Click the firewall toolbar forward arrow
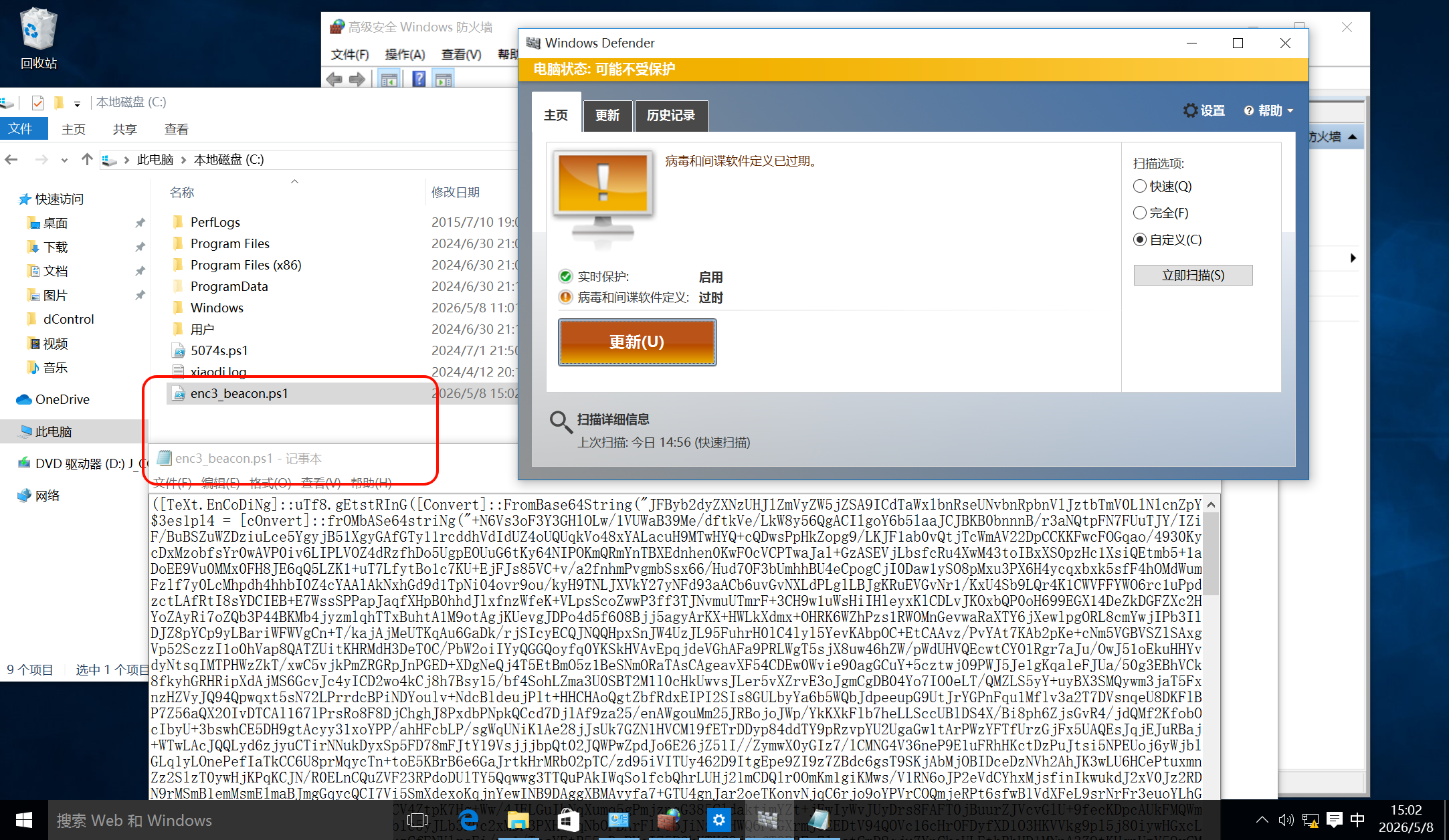Image resolution: width=1449 pixels, height=840 pixels. pos(357,80)
